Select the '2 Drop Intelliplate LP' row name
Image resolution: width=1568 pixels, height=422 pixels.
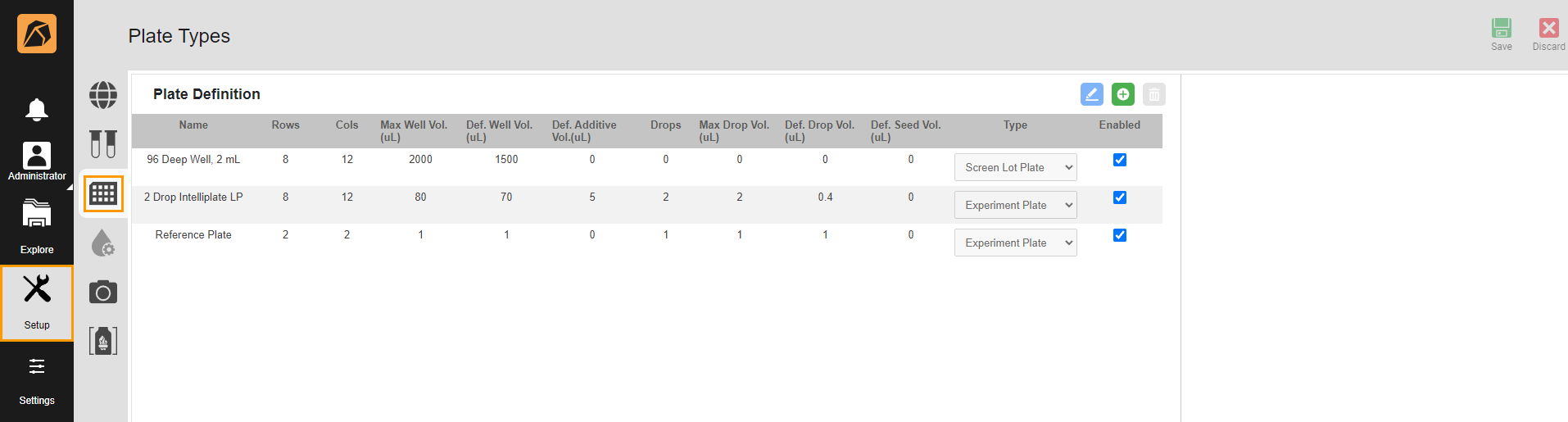coord(193,197)
